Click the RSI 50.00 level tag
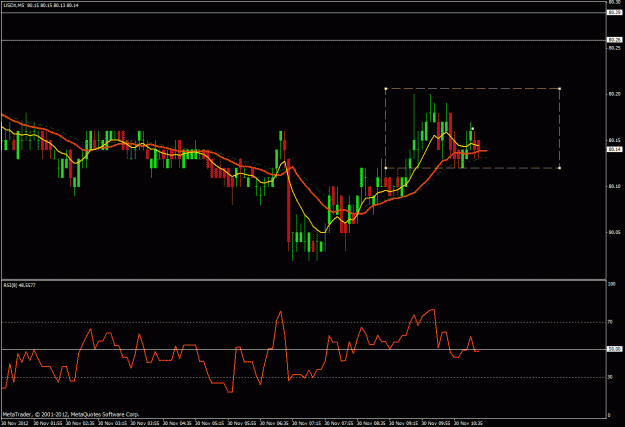Image resolution: width=625 pixels, height=427 pixels. tap(614, 349)
